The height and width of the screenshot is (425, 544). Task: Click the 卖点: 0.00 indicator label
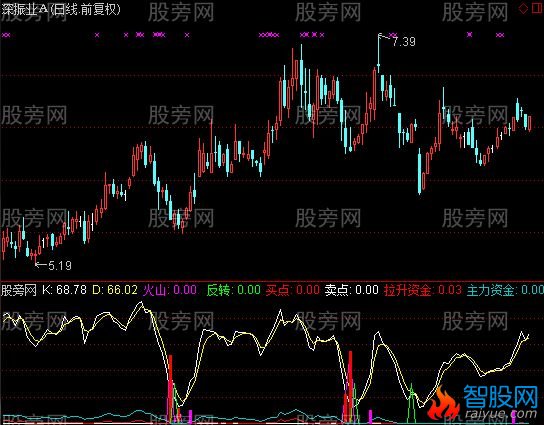tap(351, 289)
